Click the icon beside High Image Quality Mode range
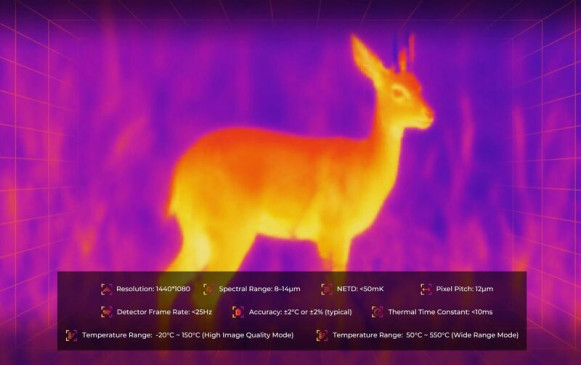Screen dimensions: 581x365 72,335
